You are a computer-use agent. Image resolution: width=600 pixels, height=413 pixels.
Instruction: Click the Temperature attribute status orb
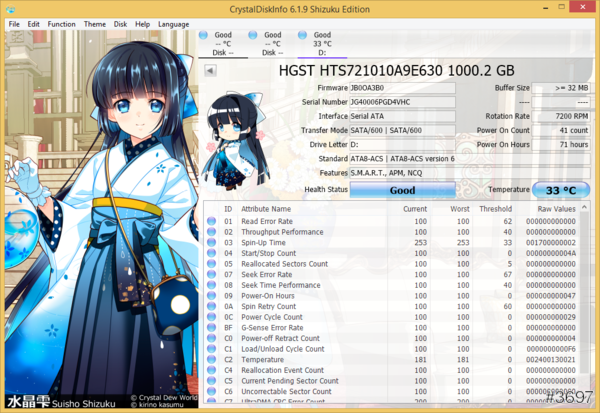tap(211, 359)
